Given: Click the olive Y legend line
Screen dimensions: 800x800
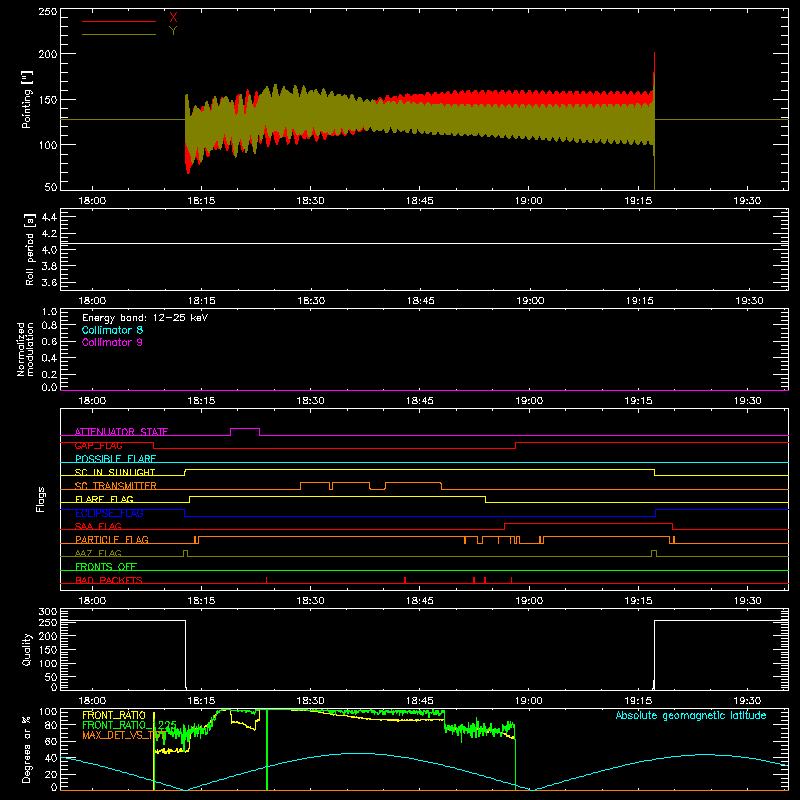Looking at the screenshot, I should pyautogui.click(x=119, y=34).
